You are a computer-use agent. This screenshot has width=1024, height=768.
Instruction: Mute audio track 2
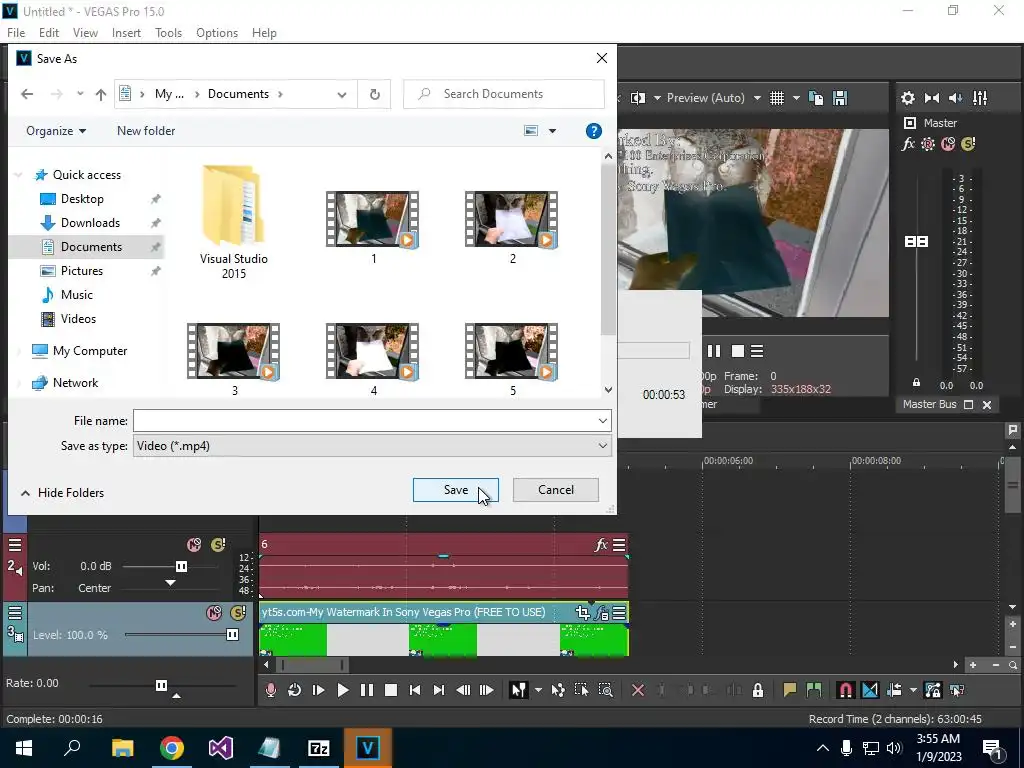click(x=194, y=545)
